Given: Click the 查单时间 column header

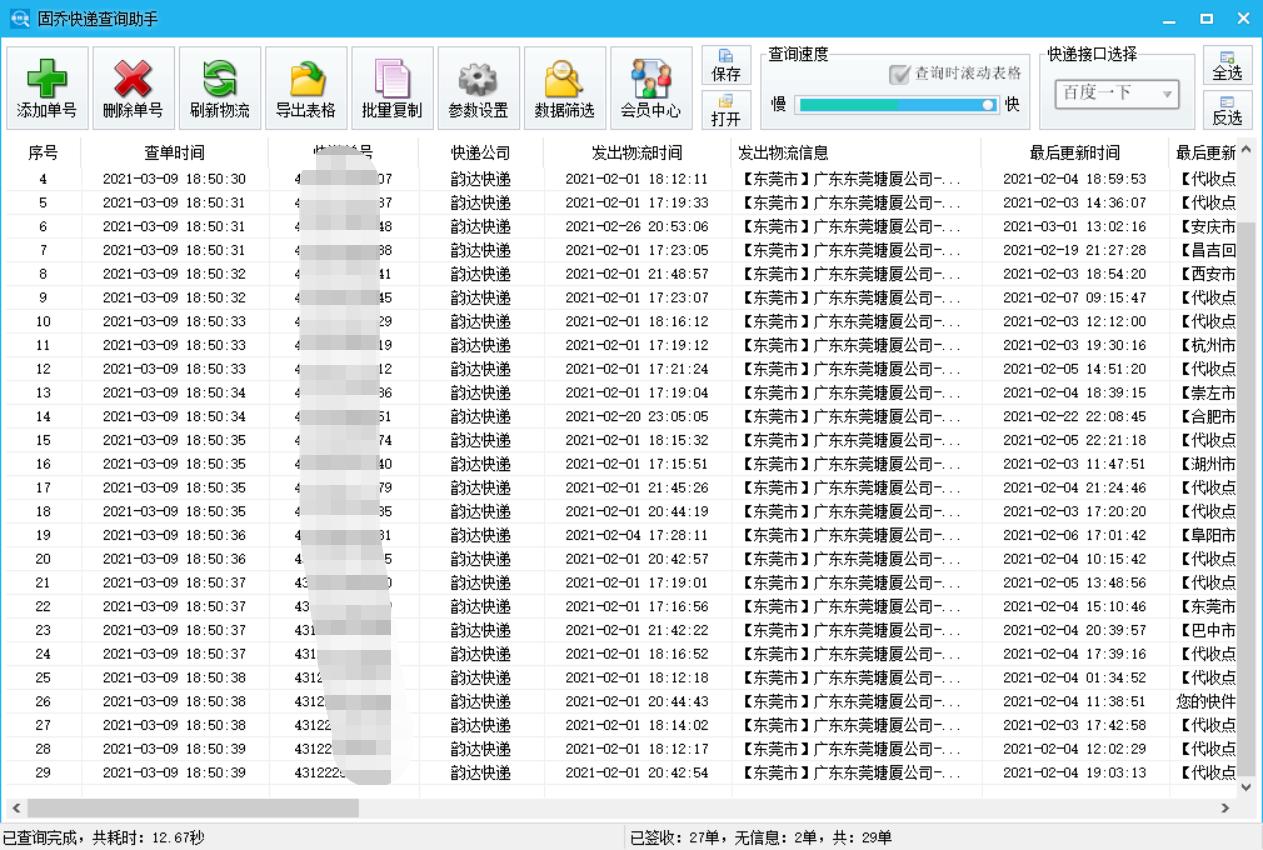Looking at the screenshot, I should (175, 152).
